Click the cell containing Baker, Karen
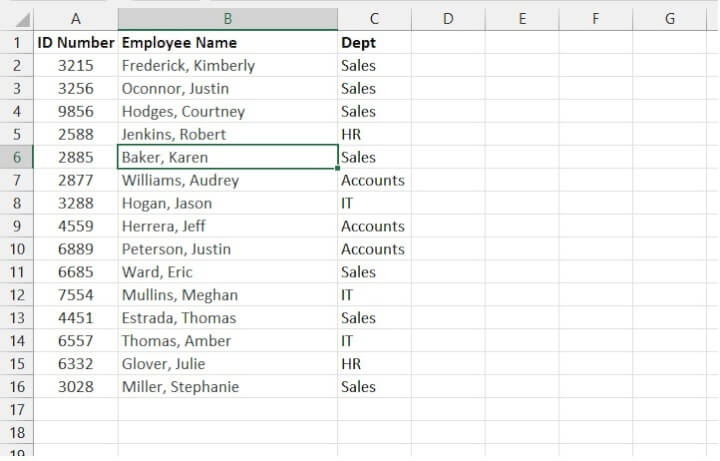720x461 pixels. 227,157
